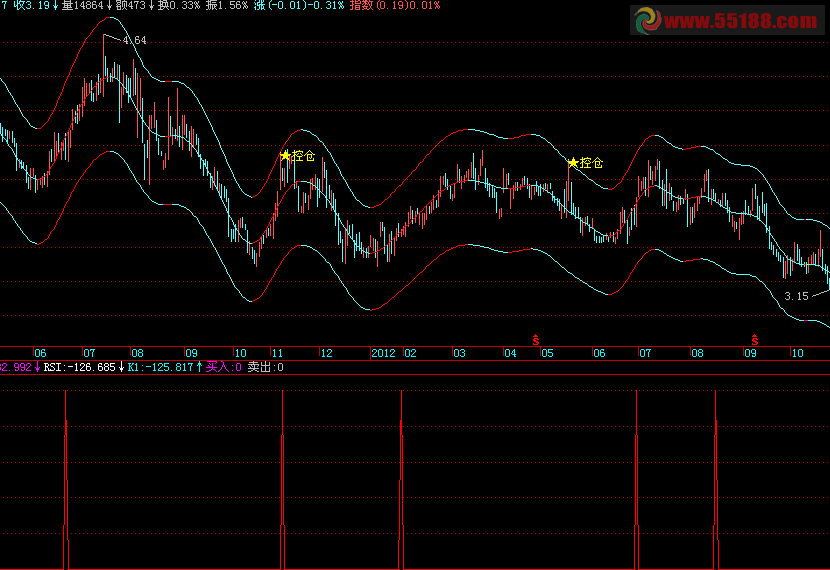Click the down arrow after RSI value
Image resolution: width=830 pixels, height=570 pixels.
123,367
